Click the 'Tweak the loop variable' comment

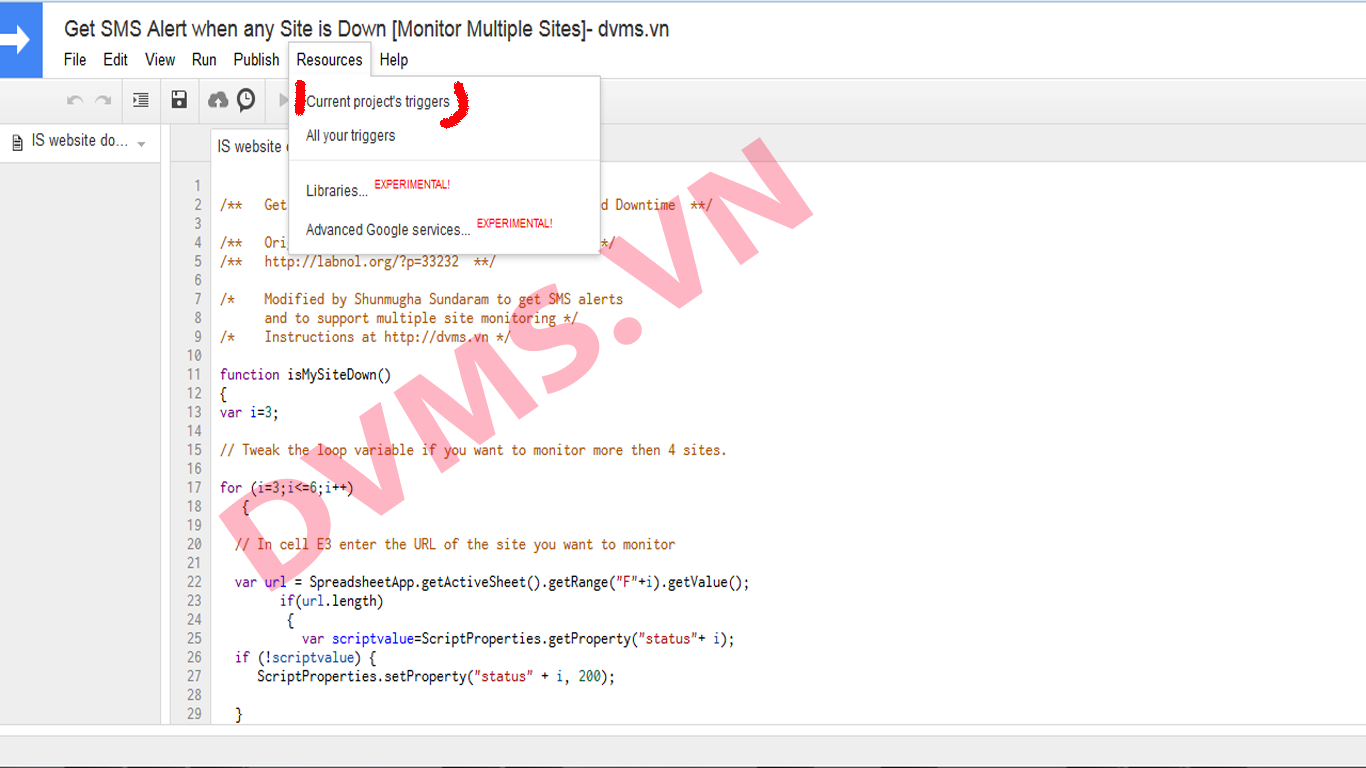473,450
